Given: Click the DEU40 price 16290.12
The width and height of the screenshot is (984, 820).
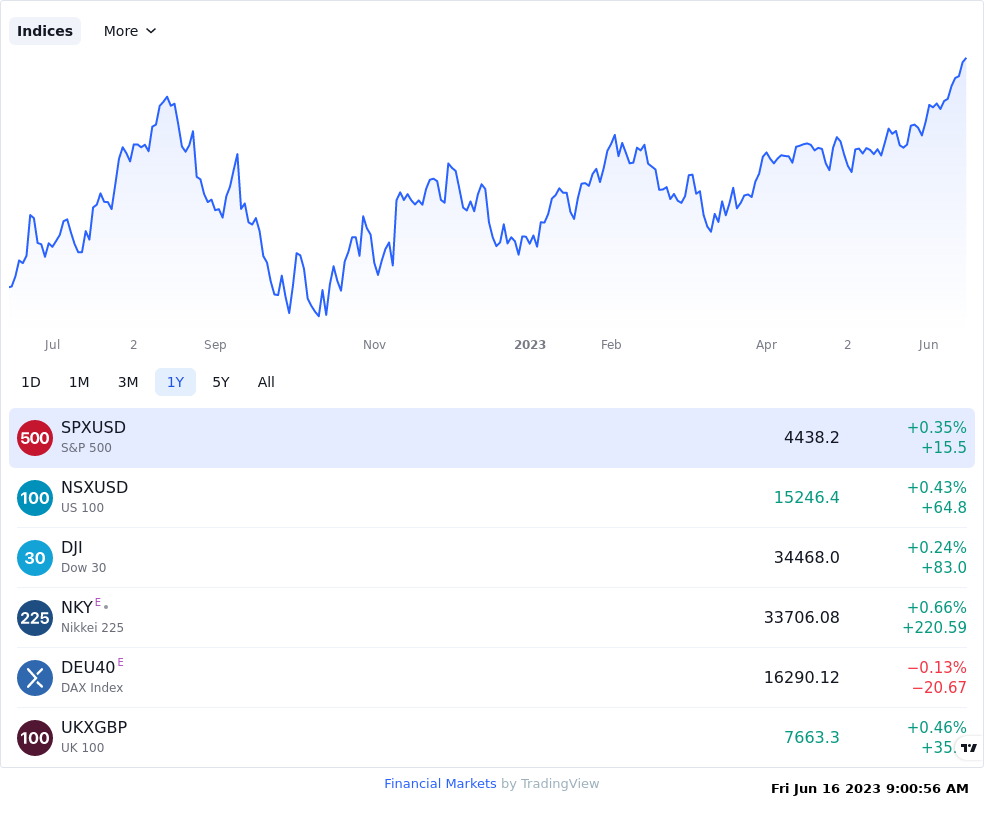Looking at the screenshot, I should (x=801, y=678).
